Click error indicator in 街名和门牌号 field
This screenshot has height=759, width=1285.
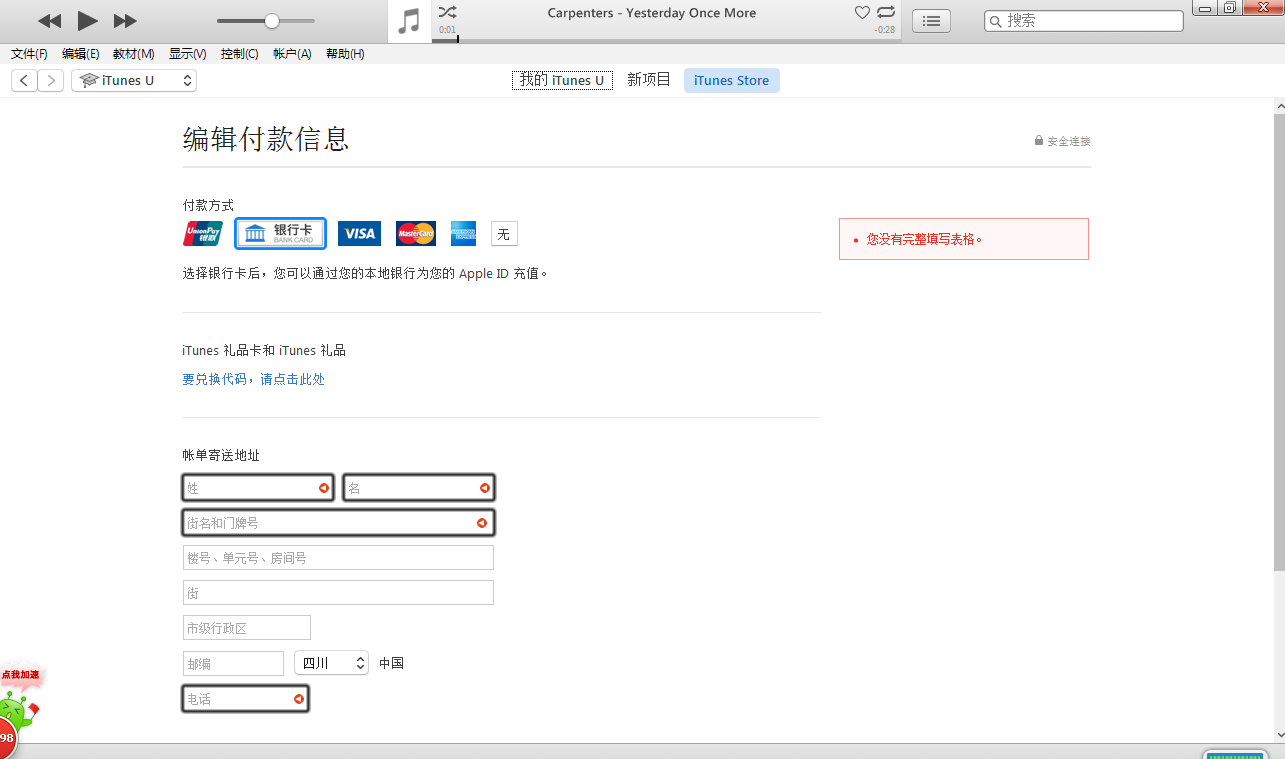pyautogui.click(x=482, y=523)
